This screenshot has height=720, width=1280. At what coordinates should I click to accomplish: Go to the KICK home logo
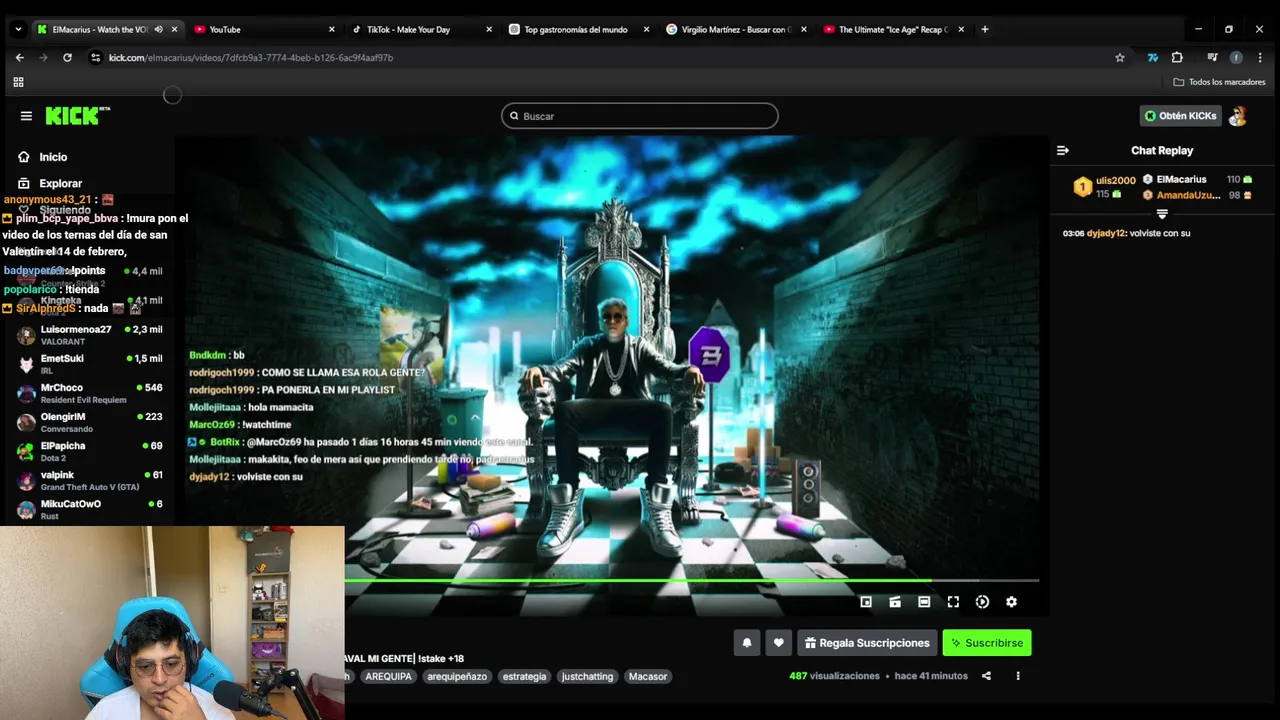(x=77, y=116)
